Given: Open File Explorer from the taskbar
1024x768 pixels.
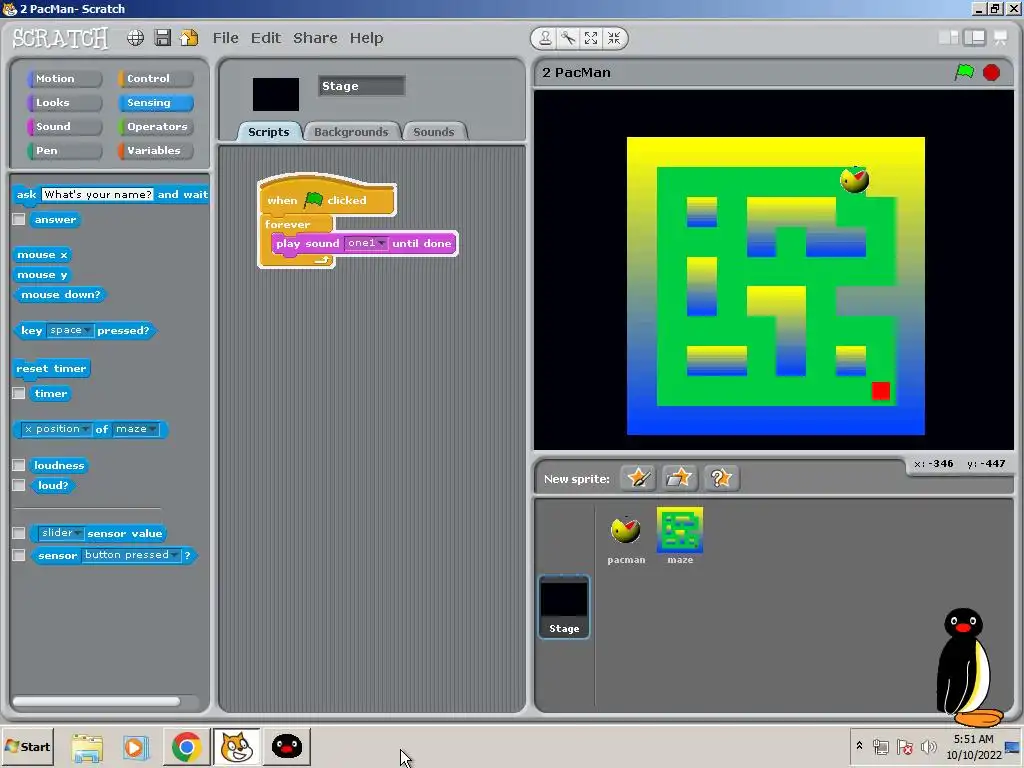Looking at the screenshot, I should click(x=87, y=747).
